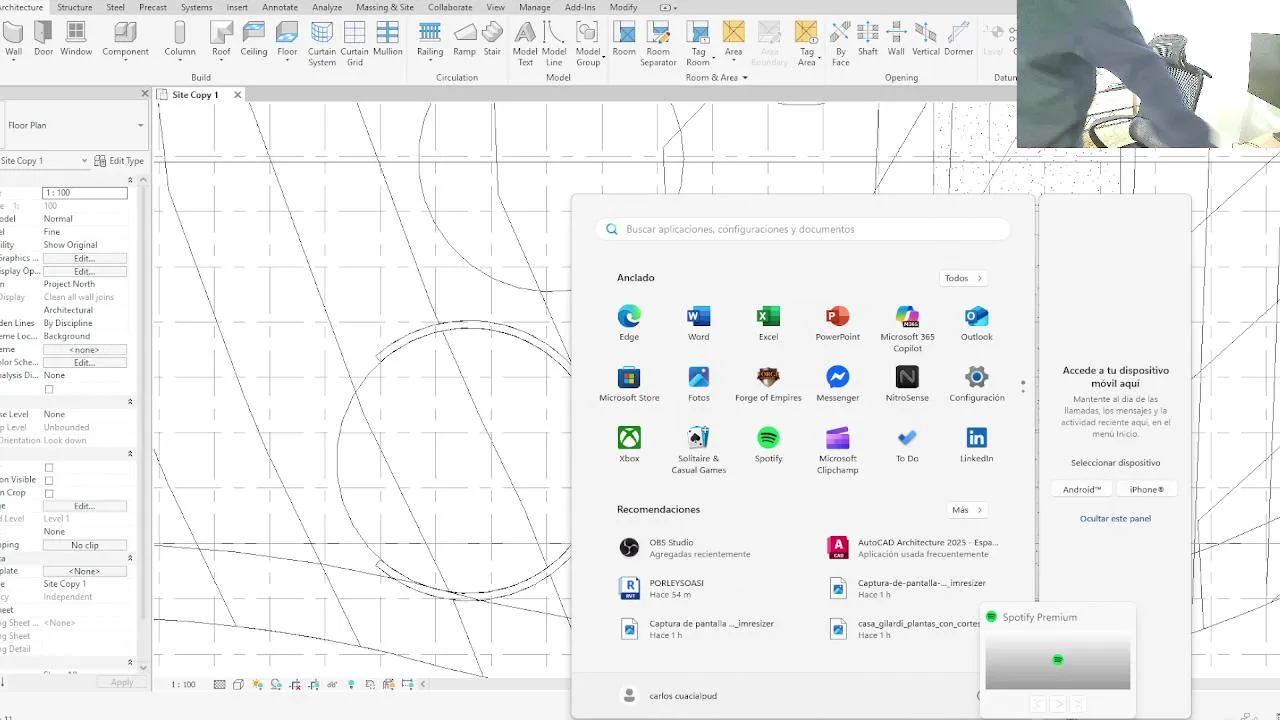Open the Massing & Site tab
1280x720 pixels.
point(385,7)
